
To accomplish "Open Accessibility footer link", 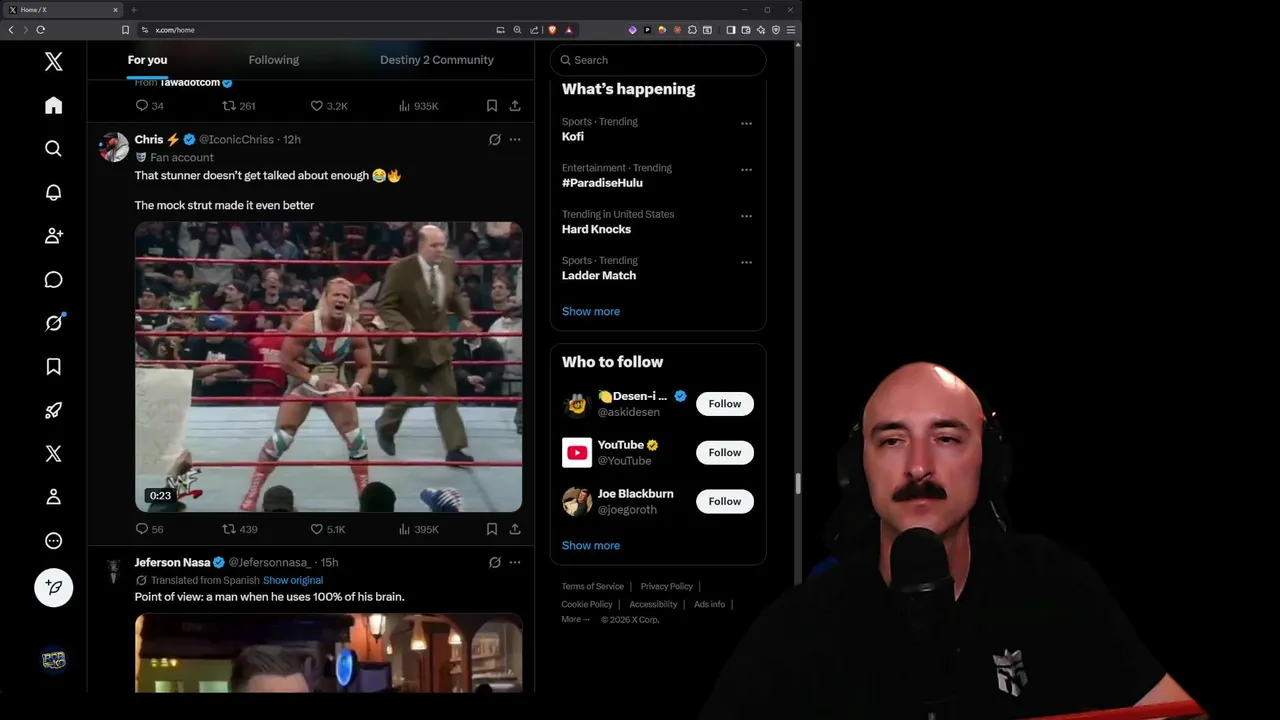I will (653, 604).
